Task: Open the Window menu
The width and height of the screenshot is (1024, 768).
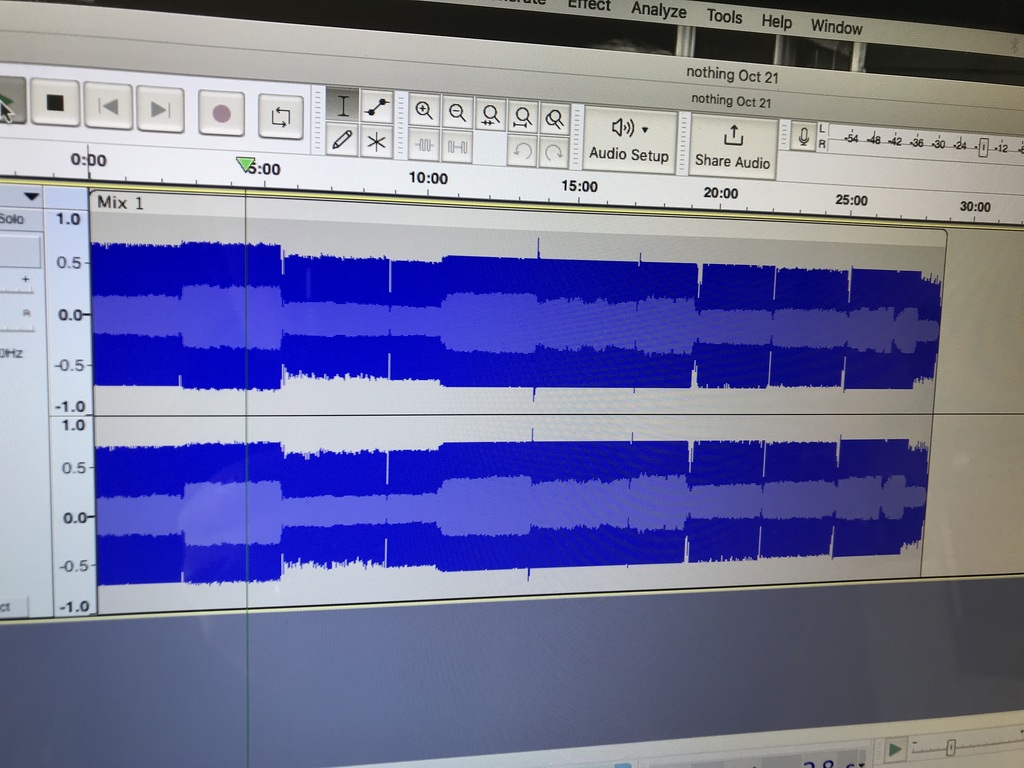Action: [837, 27]
